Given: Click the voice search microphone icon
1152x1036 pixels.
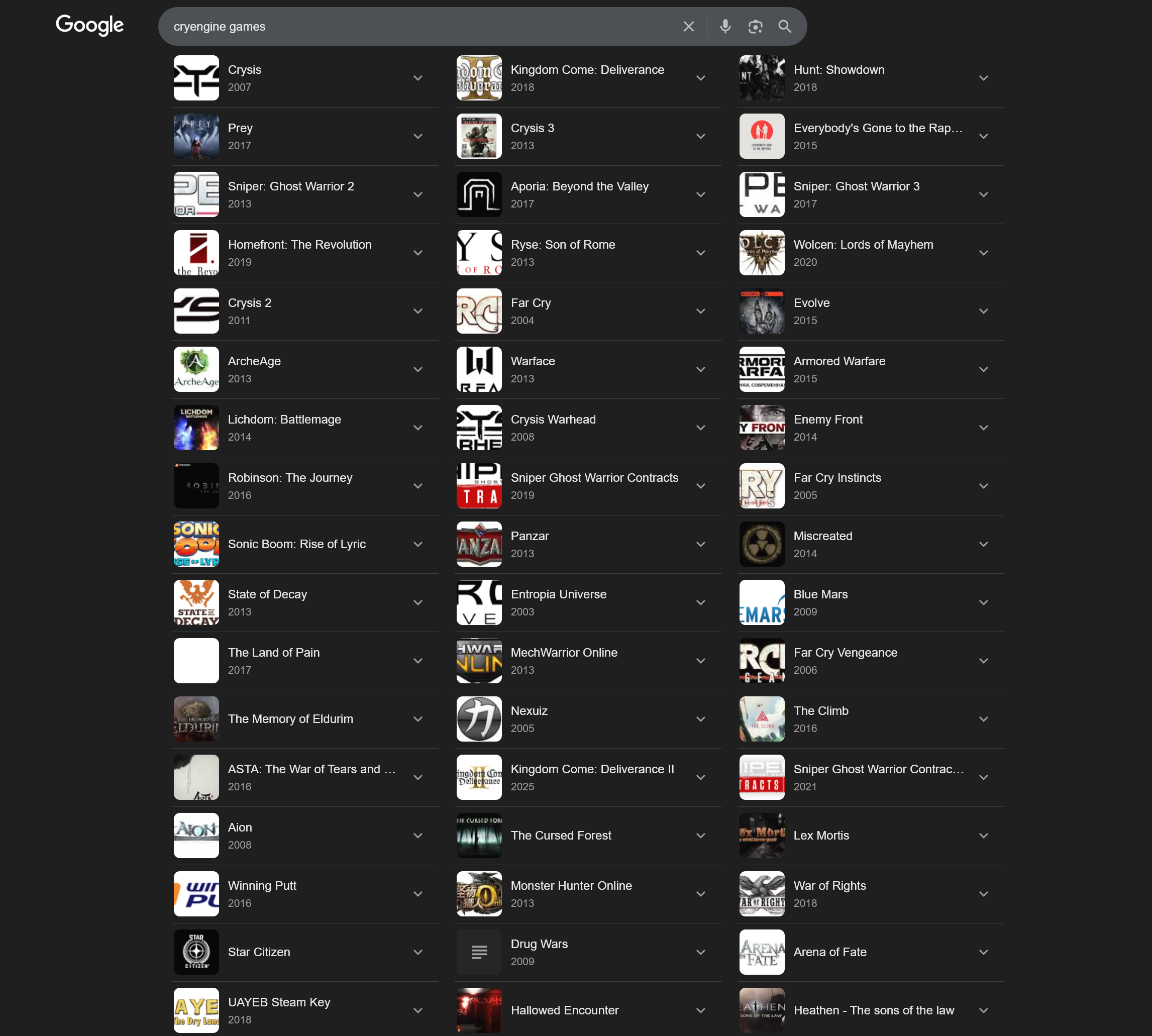Looking at the screenshot, I should coord(724,26).
